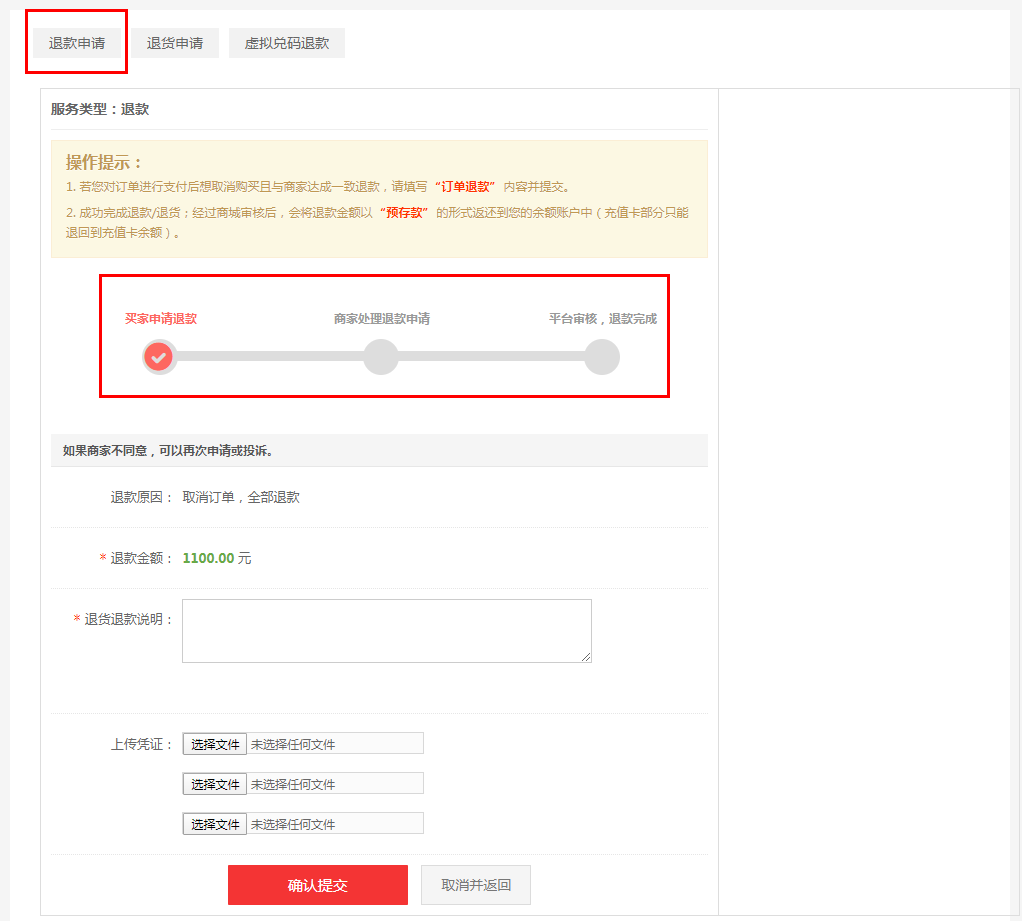Select the 虚拟兑码退款 tab
1022x921 pixels.
tap(287, 43)
